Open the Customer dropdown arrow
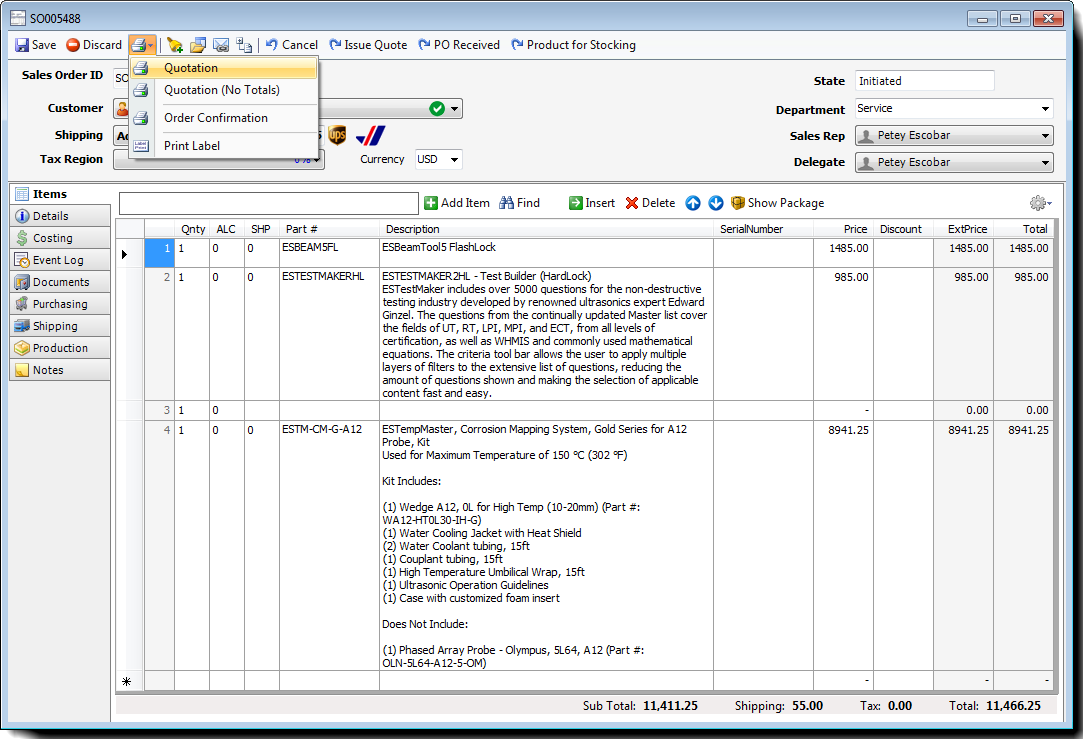Image resolution: width=1083 pixels, height=739 pixels. pyautogui.click(x=454, y=109)
